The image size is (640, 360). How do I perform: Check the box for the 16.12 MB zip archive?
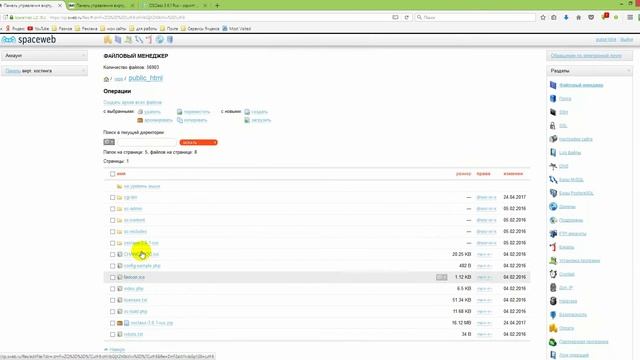coord(112,323)
